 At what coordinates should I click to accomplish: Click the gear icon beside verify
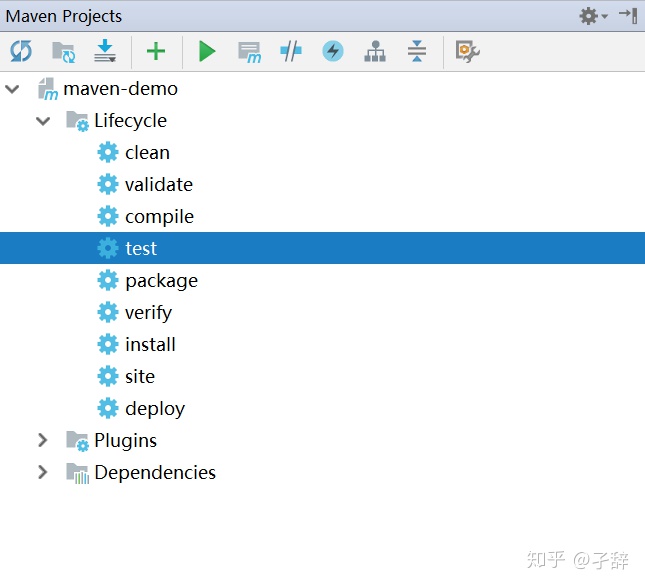[x=108, y=312]
